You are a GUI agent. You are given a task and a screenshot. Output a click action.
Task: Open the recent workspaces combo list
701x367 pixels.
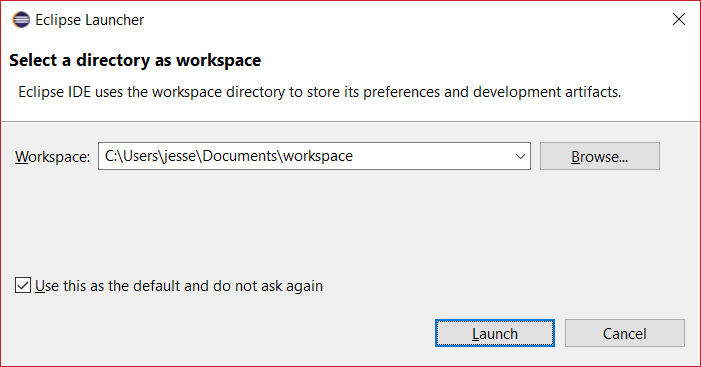520,156
